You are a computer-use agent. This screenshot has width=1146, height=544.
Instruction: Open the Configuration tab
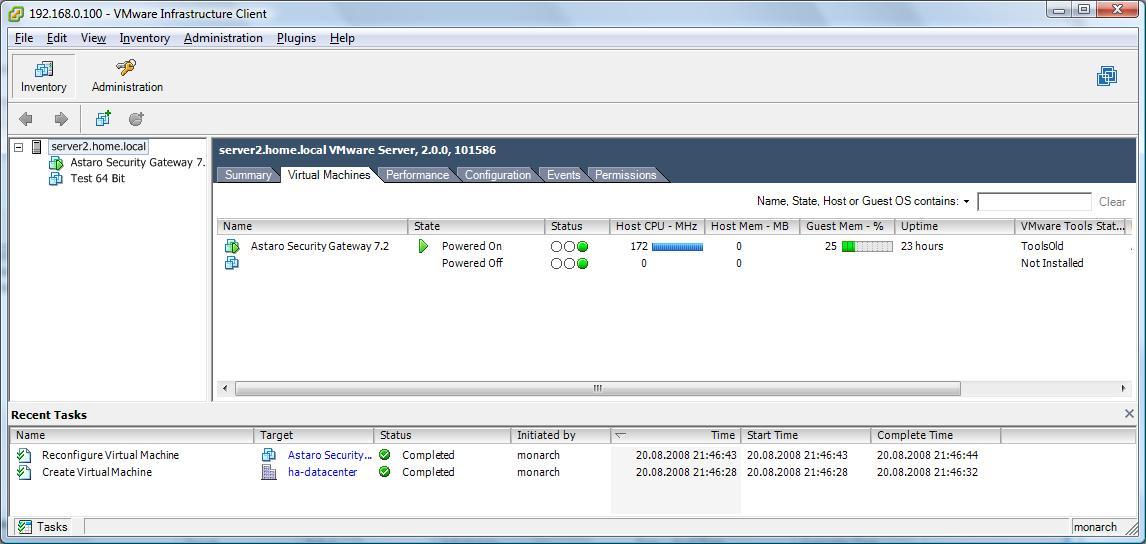(497, 175)
